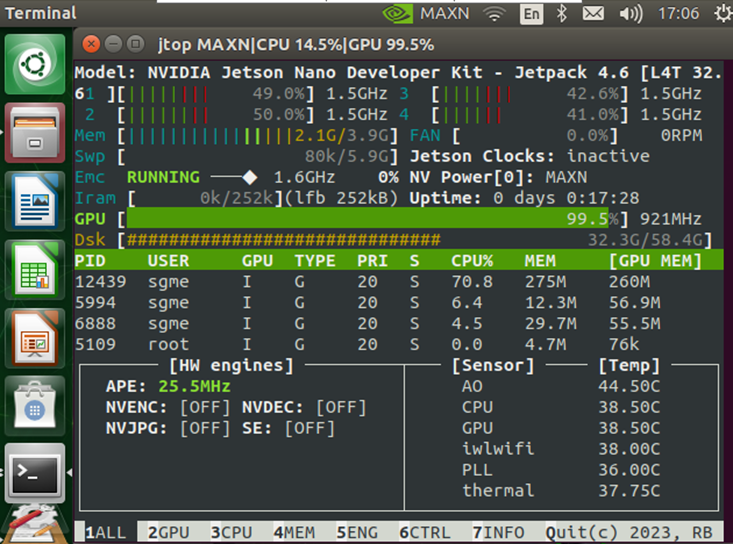Click the NVJPG [OFF] status
The image size is (733, 544).
(205, 428)
